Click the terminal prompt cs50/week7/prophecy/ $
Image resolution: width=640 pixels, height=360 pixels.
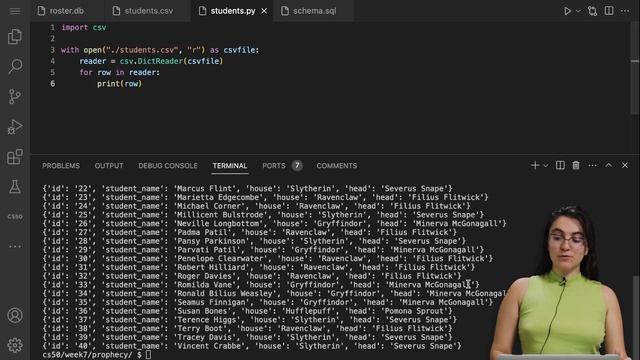[x=92, y=355]
